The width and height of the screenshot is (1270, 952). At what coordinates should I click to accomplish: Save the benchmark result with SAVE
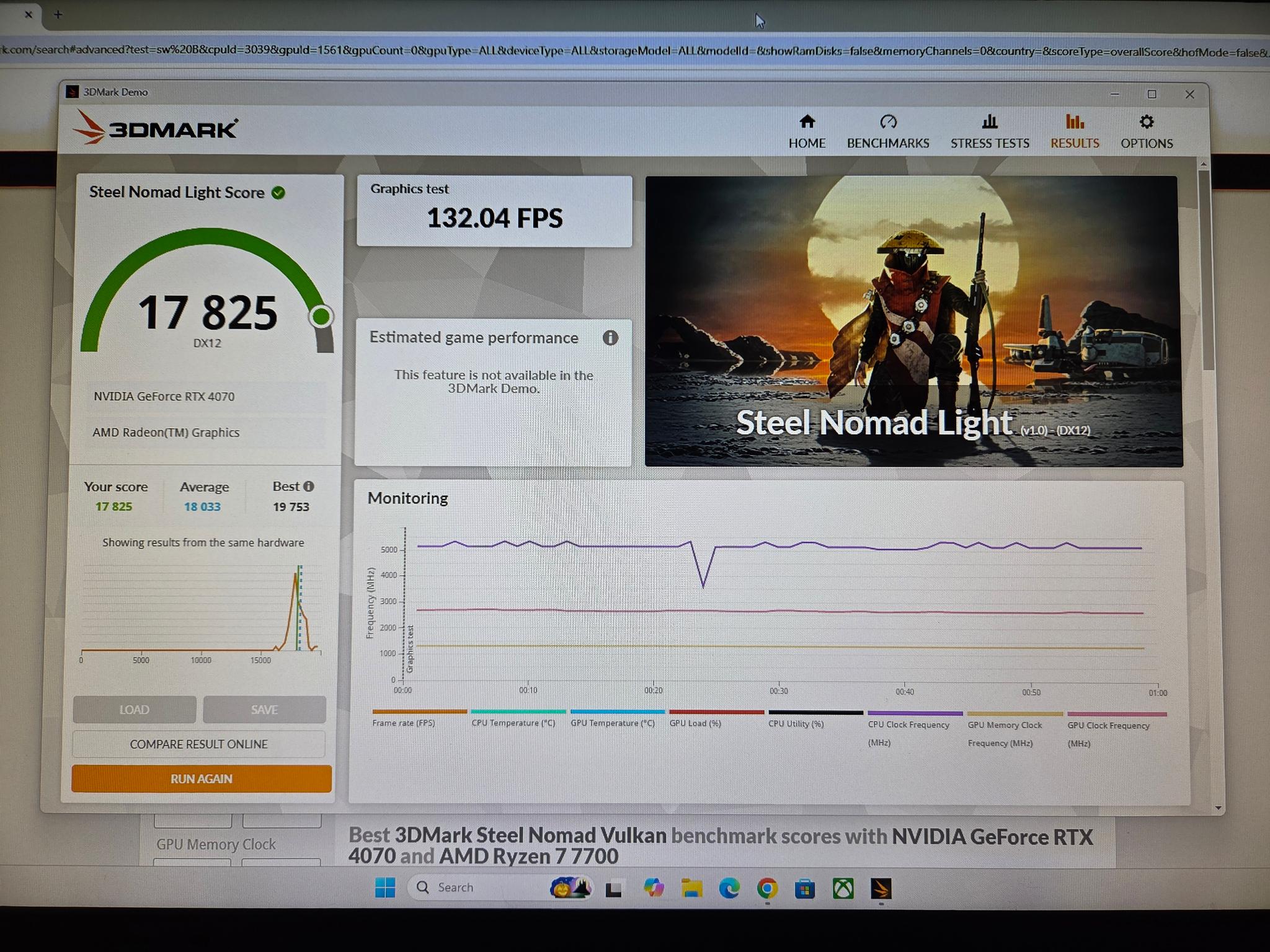(264, 709)
